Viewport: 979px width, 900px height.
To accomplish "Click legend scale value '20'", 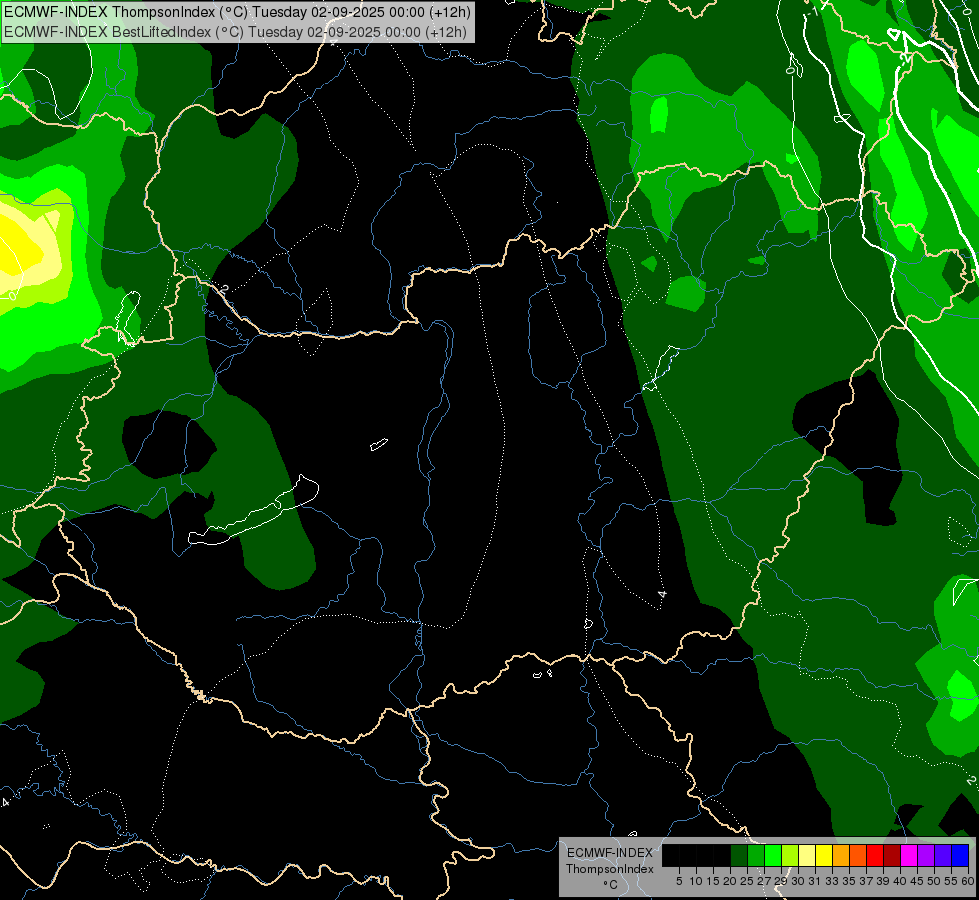I will tap(731, 881).
